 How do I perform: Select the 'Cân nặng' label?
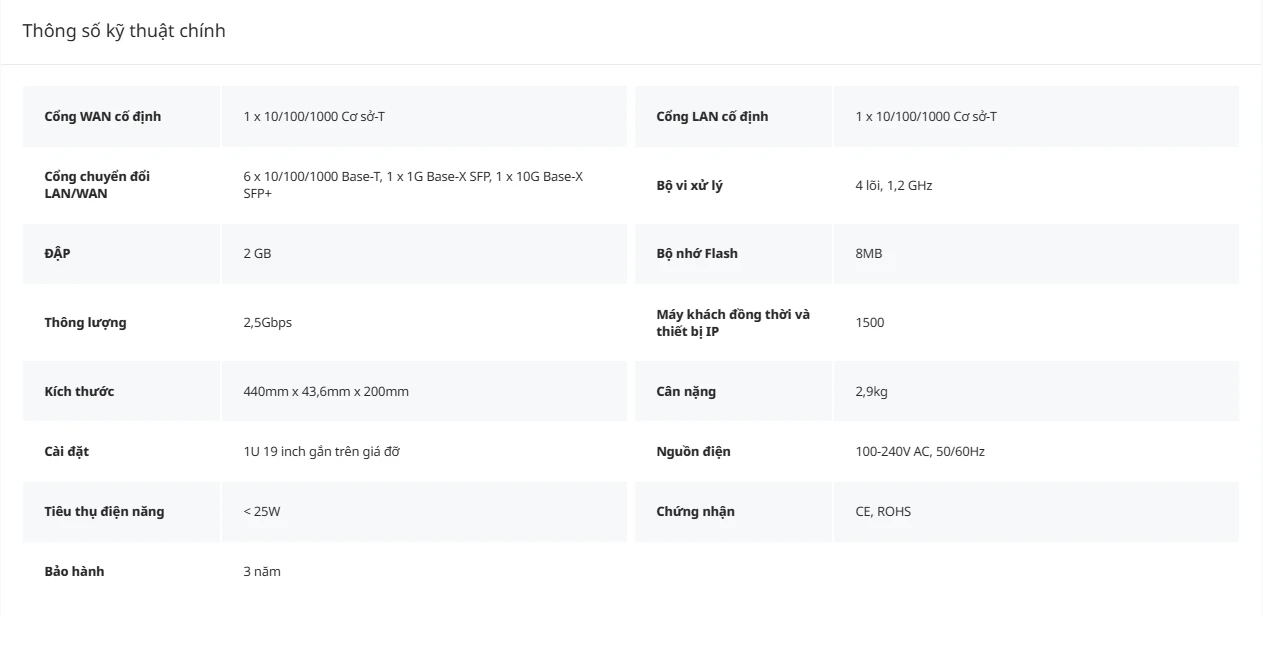tap(686, 391)
